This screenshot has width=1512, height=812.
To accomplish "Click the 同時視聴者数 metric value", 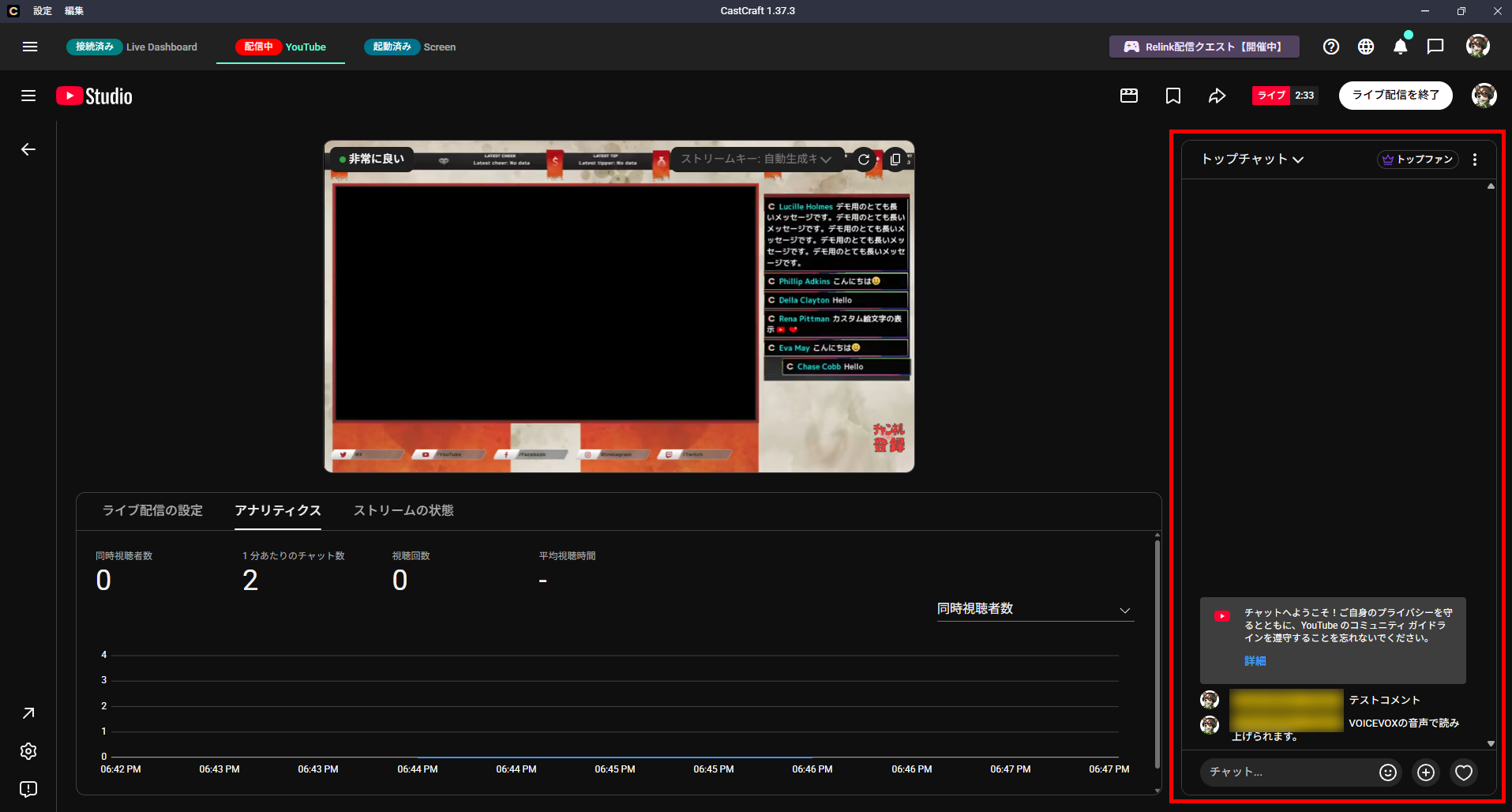I will (x=103, y=581).
